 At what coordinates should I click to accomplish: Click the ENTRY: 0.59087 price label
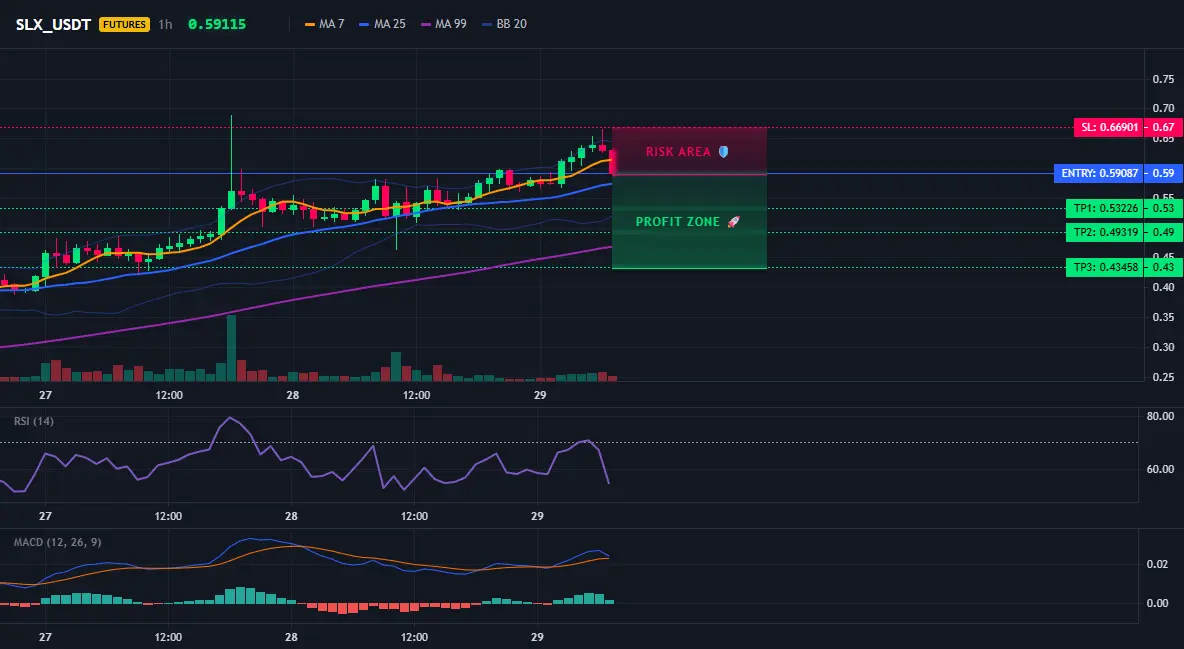1099,173
